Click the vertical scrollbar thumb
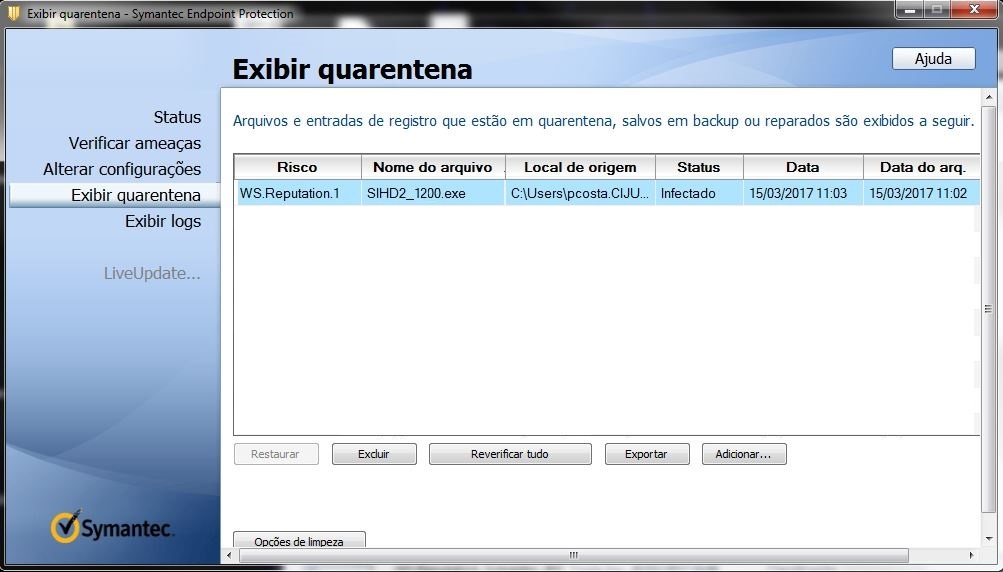 (x=988, y=309)
